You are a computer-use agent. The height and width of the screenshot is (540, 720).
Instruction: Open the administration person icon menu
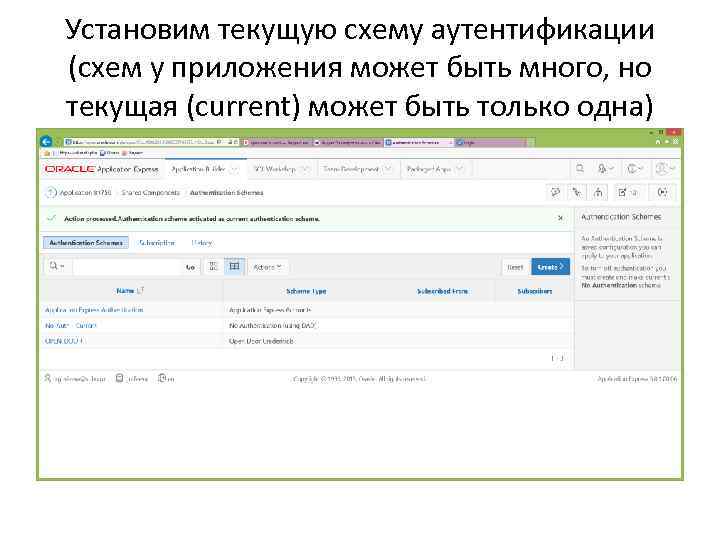(605, 169)
